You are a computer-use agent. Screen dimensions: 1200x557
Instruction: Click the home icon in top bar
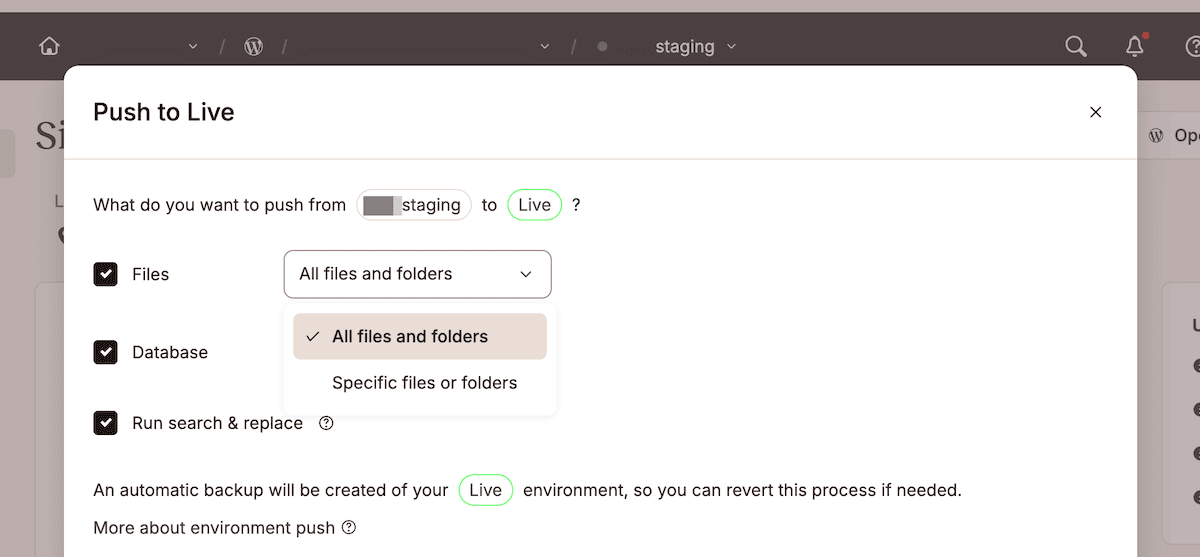(49, 46)
